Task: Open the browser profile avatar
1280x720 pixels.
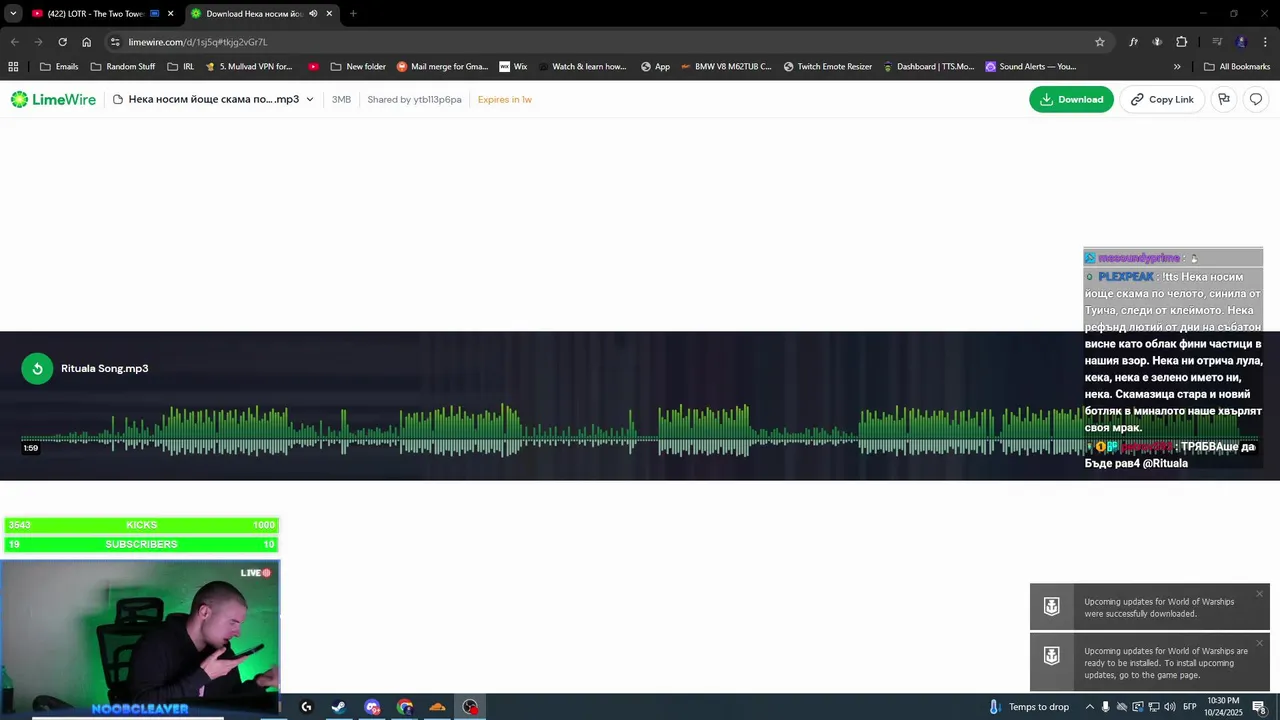Action: (x=1241, y=42)
